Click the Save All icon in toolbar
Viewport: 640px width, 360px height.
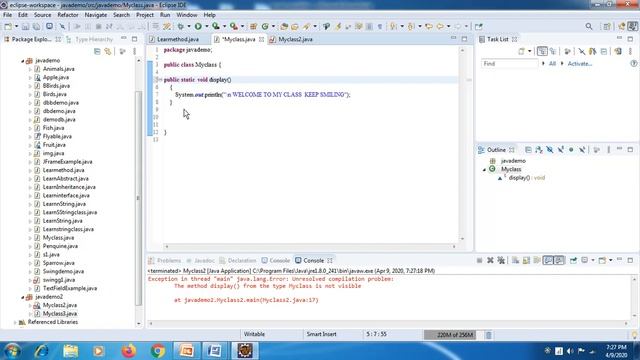pyautogui.click(x=36, y=26)
